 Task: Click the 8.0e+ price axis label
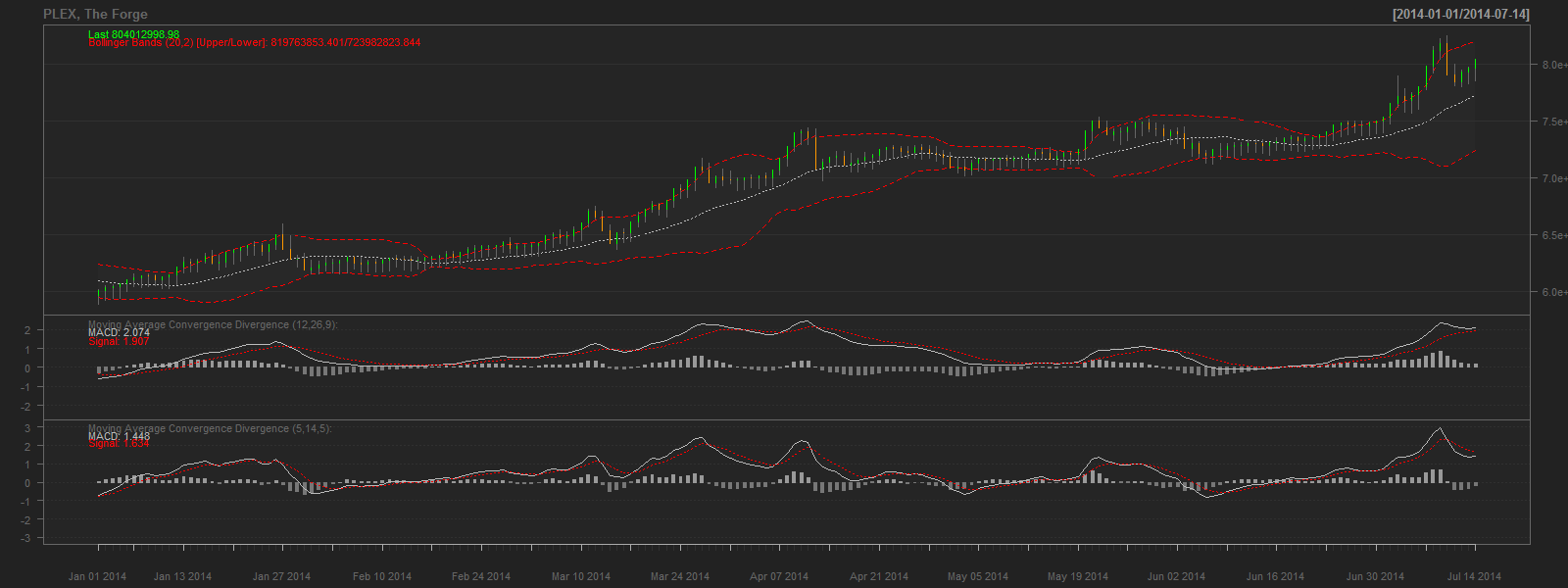tap(1554, 65)
